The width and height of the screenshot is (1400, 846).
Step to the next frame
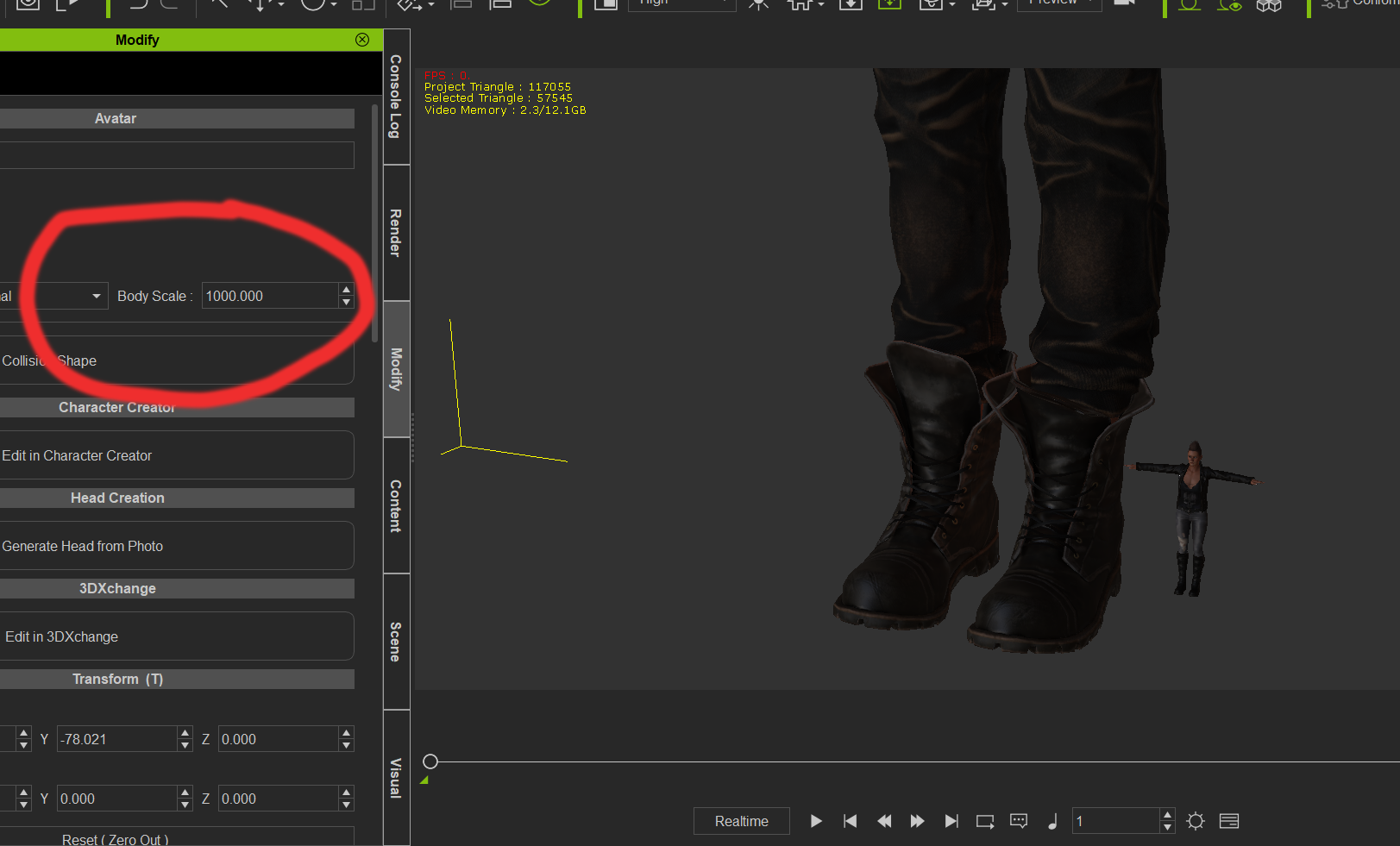[x=917, y=821]
